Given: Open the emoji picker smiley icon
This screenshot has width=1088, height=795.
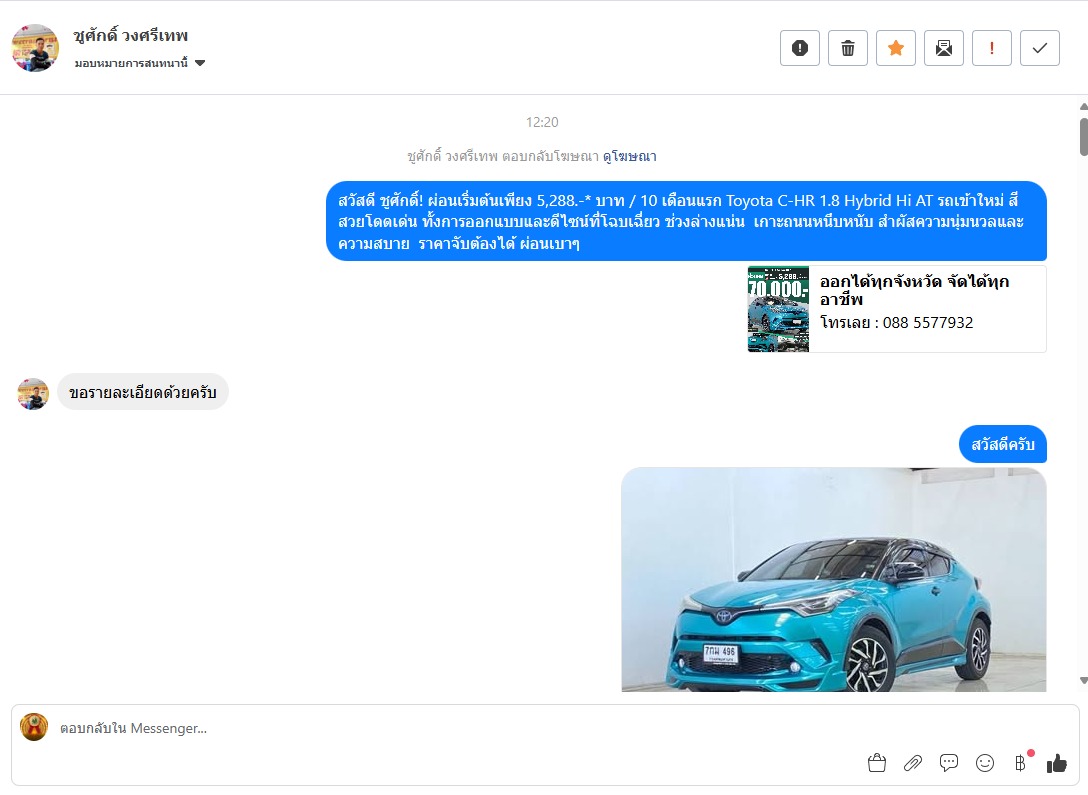Looking at the screenshot, I should pos(985,763).
